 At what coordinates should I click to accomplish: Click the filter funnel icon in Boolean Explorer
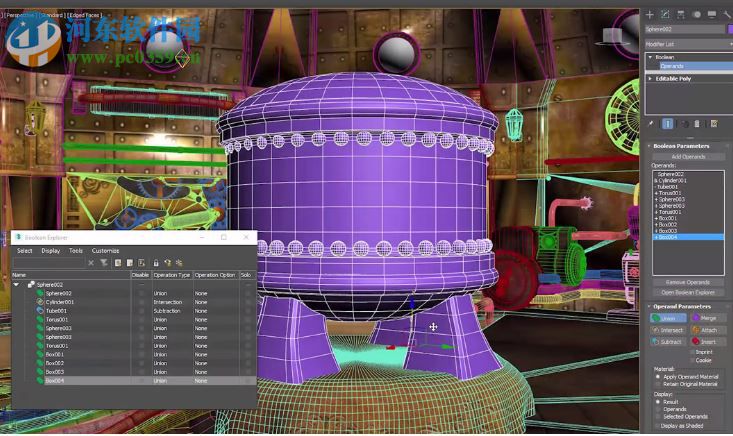[x=103, y=263]
